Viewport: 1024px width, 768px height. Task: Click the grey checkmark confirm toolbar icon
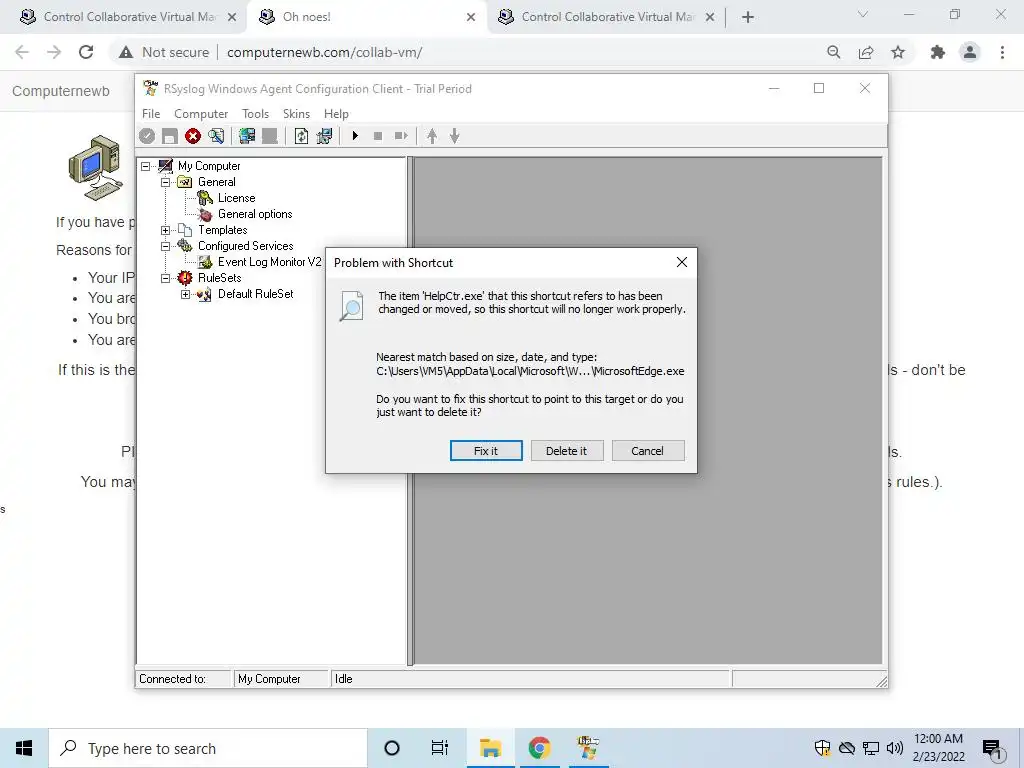[x=147, y=136]
